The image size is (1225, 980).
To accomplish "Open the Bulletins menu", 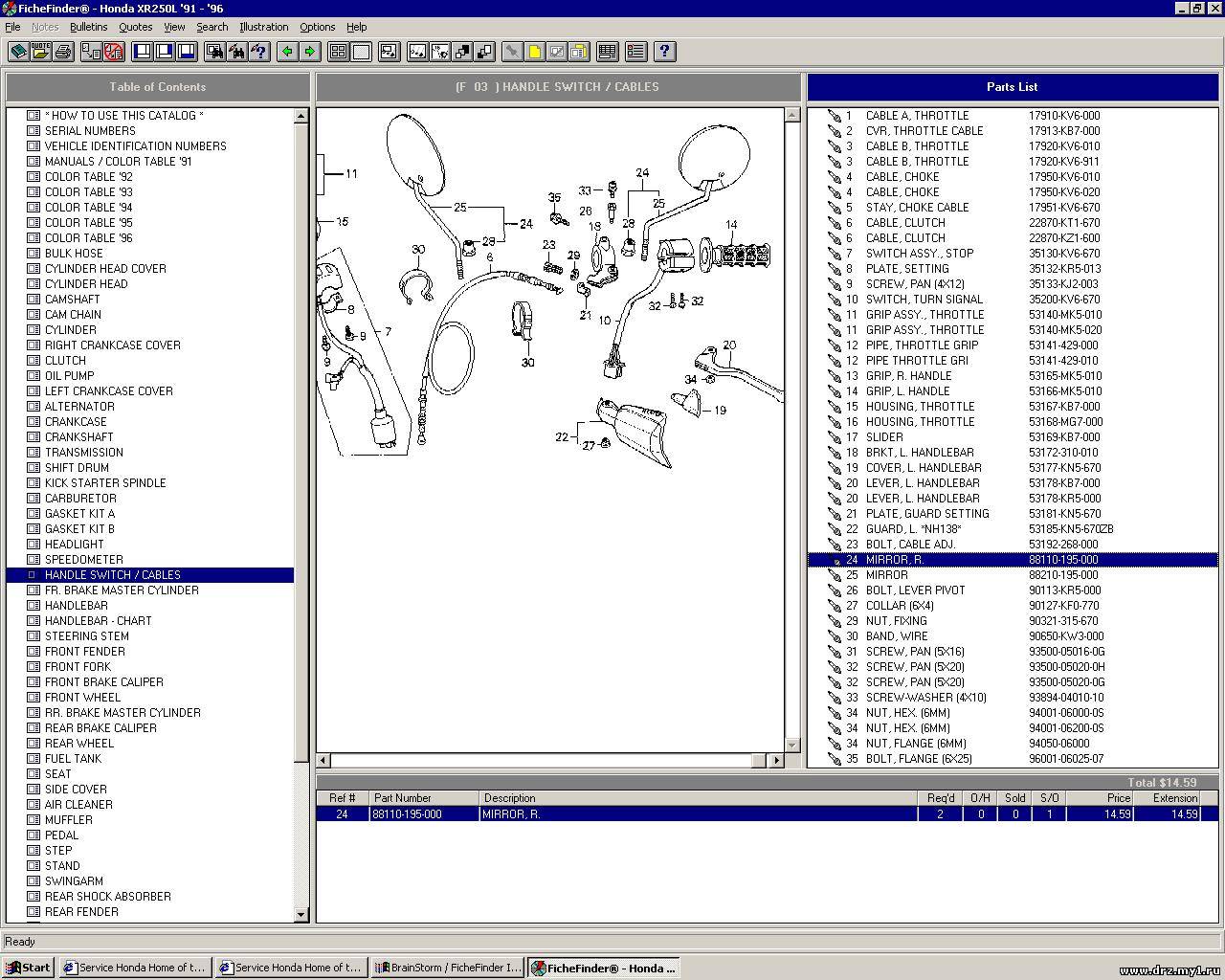I will (x=88, y=27).
